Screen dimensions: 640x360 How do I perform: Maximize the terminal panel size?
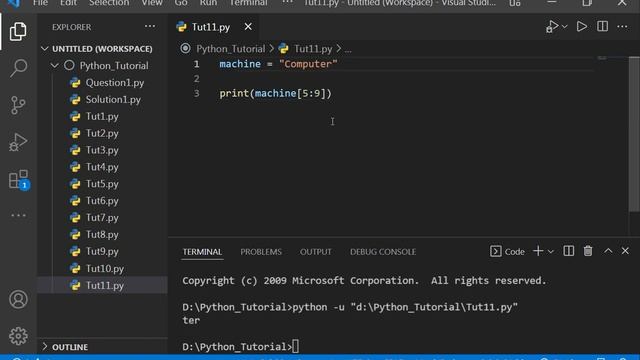click(x=608, y=251)
